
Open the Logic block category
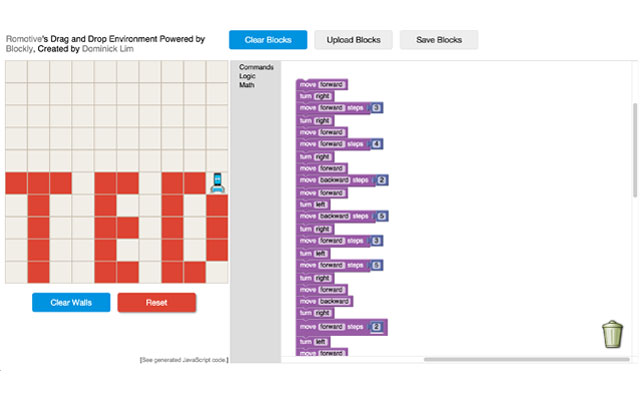pyautogui.click(x=247, y=76)
